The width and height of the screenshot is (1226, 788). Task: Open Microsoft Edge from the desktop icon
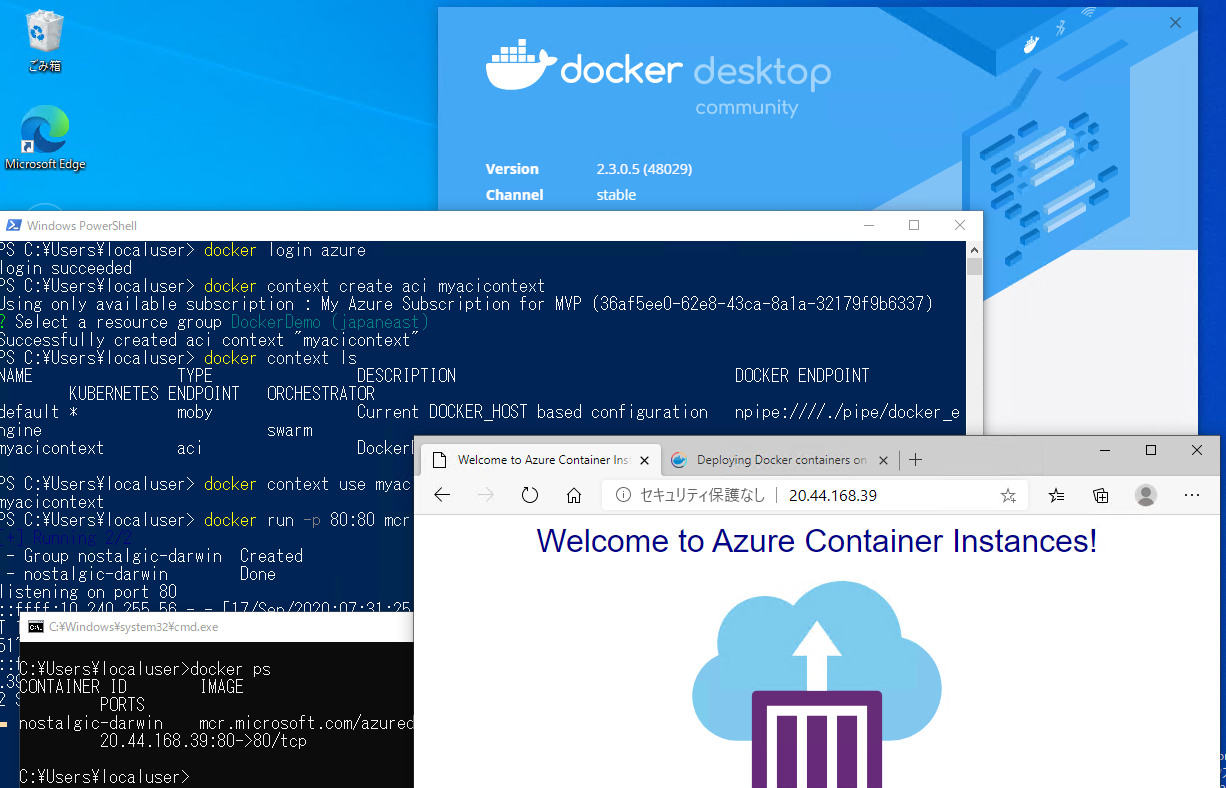click(x=44, y=130)
